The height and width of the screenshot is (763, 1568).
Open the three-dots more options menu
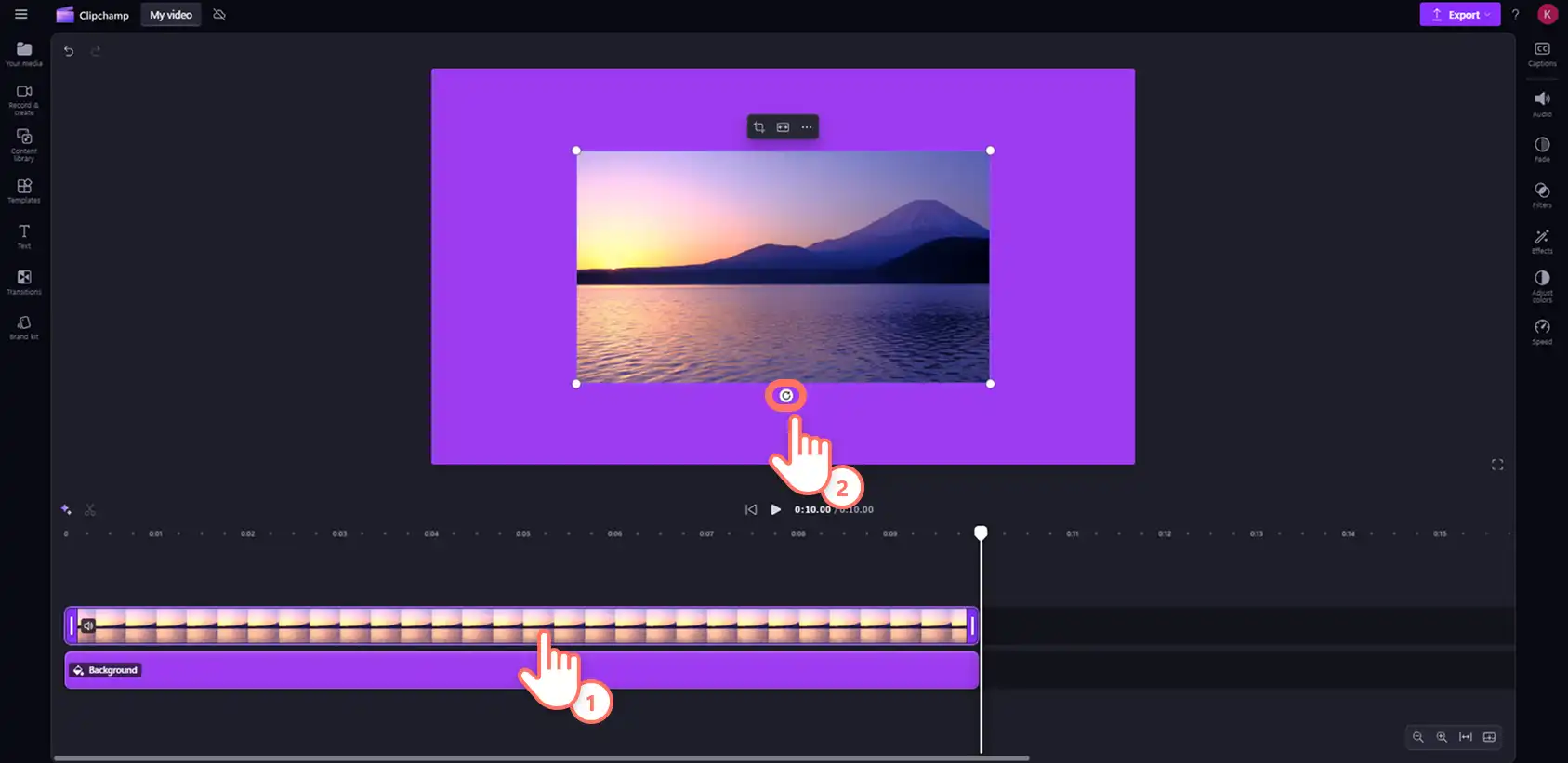[807, 127]
